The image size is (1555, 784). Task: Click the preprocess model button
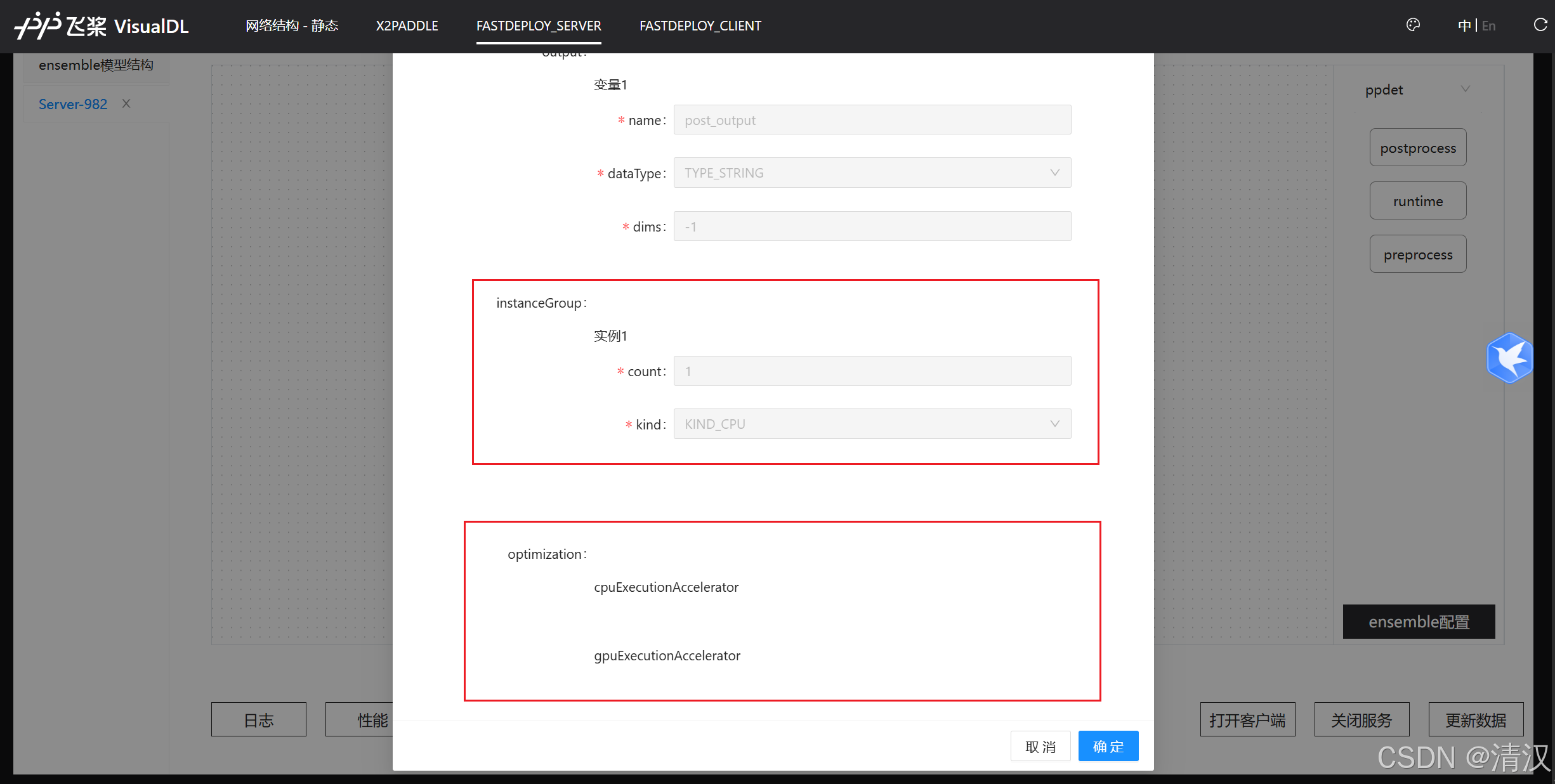pyautogui.click(x=1418, y=254)
